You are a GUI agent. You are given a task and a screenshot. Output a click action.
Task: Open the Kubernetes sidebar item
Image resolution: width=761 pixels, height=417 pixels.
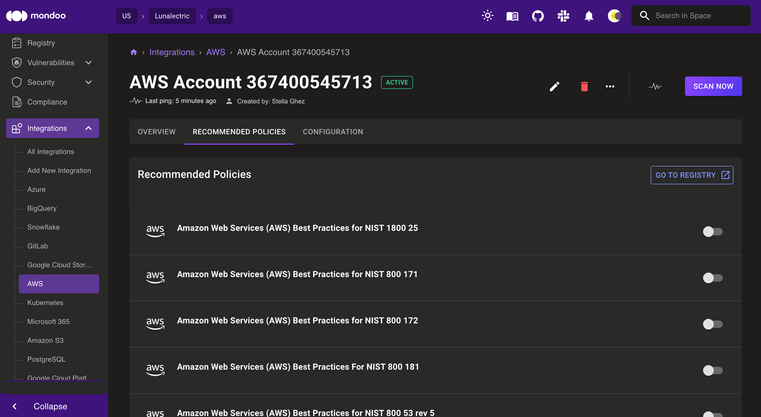point(45,302)
